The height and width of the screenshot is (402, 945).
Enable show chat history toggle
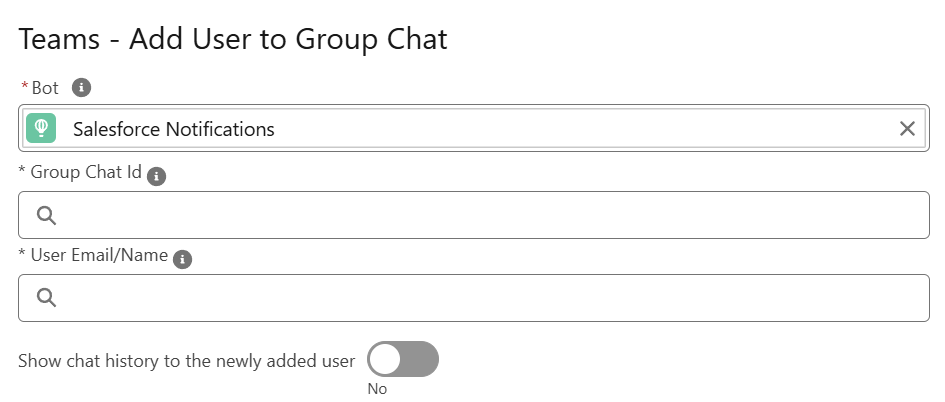(x=403, y=359)
